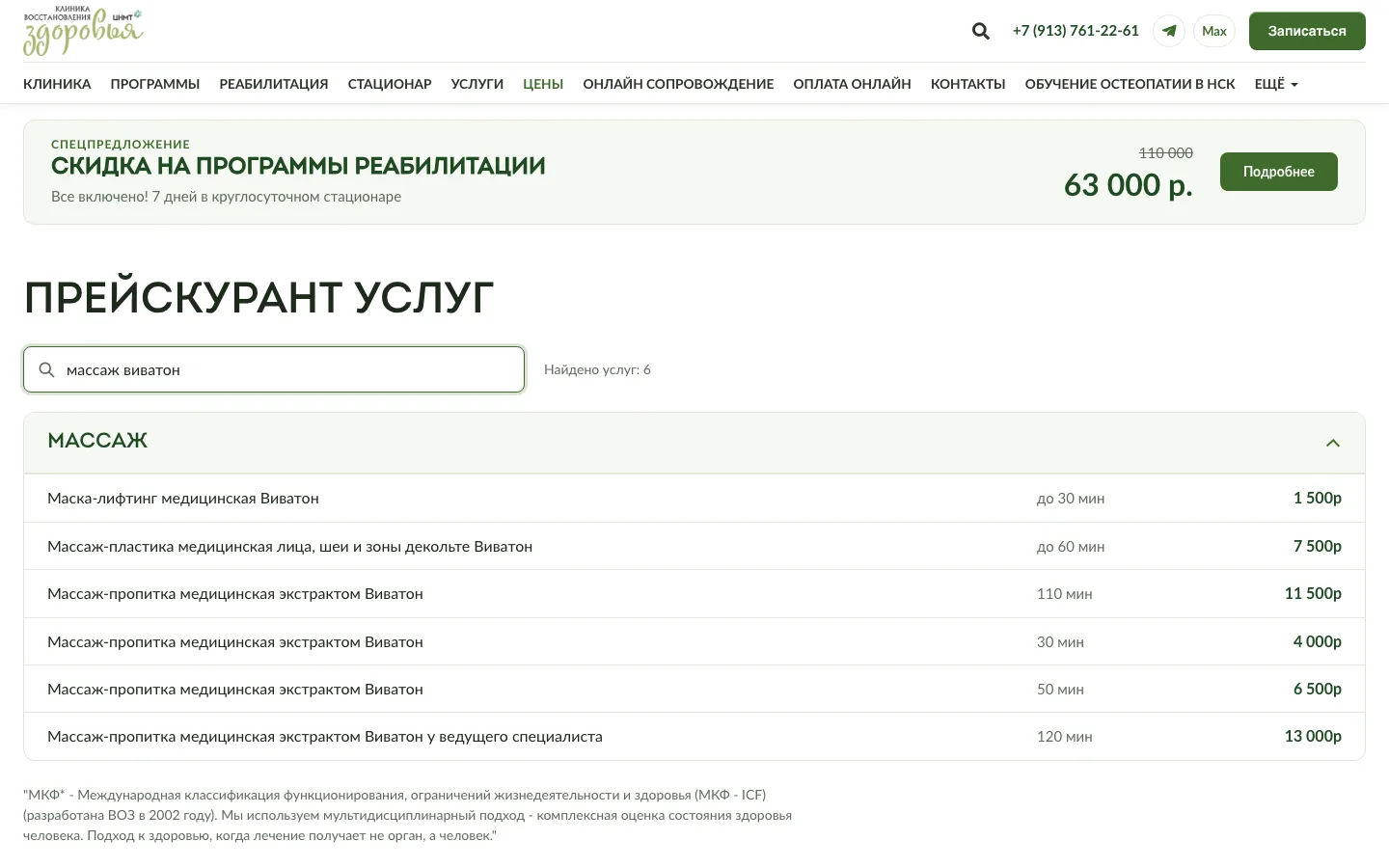This screenshot has height=868, width=1389.
Task: Select Маска-лифтинг медицинская Виватон row
Action: pos(694,499)
